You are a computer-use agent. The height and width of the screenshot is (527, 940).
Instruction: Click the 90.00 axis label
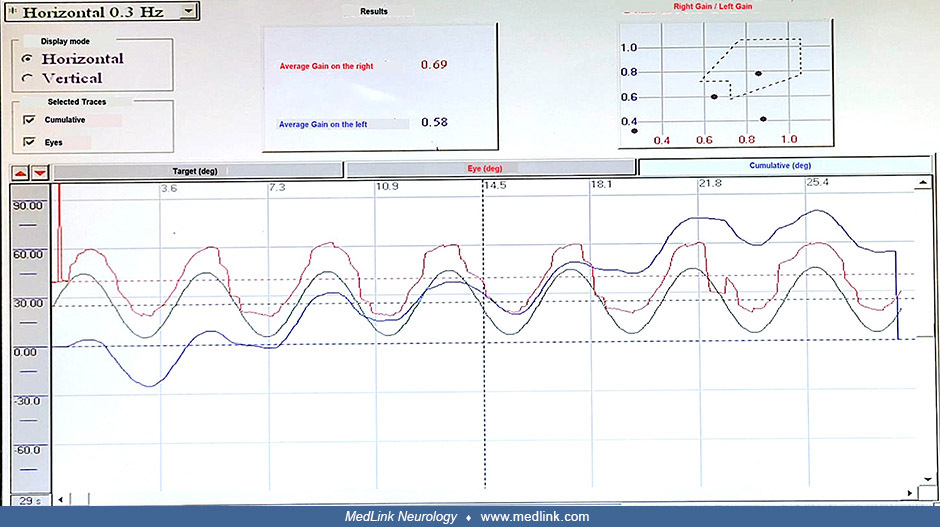tap(28, 206)
